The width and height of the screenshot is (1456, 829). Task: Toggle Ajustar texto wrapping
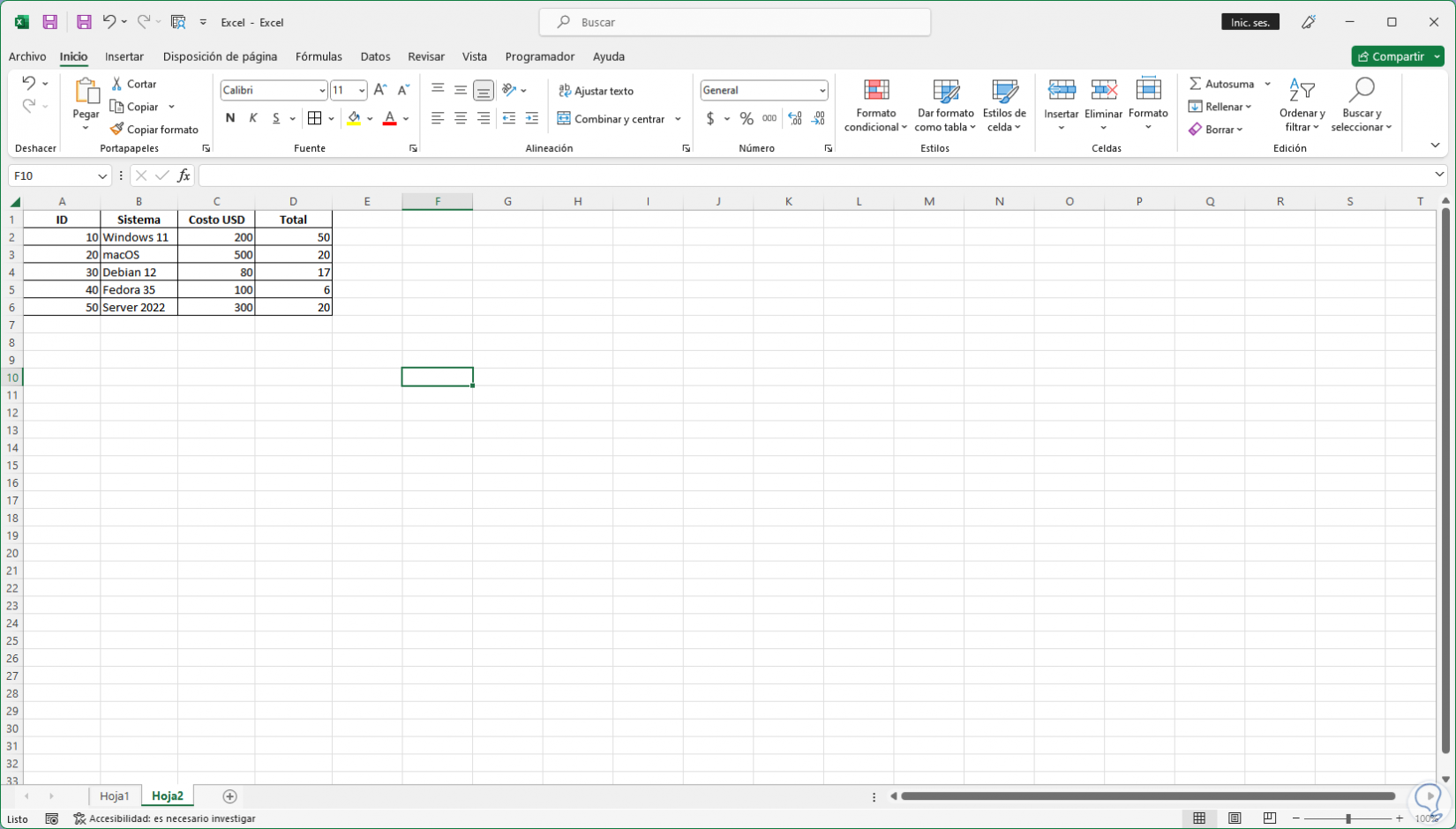click(x=596, y=91)
